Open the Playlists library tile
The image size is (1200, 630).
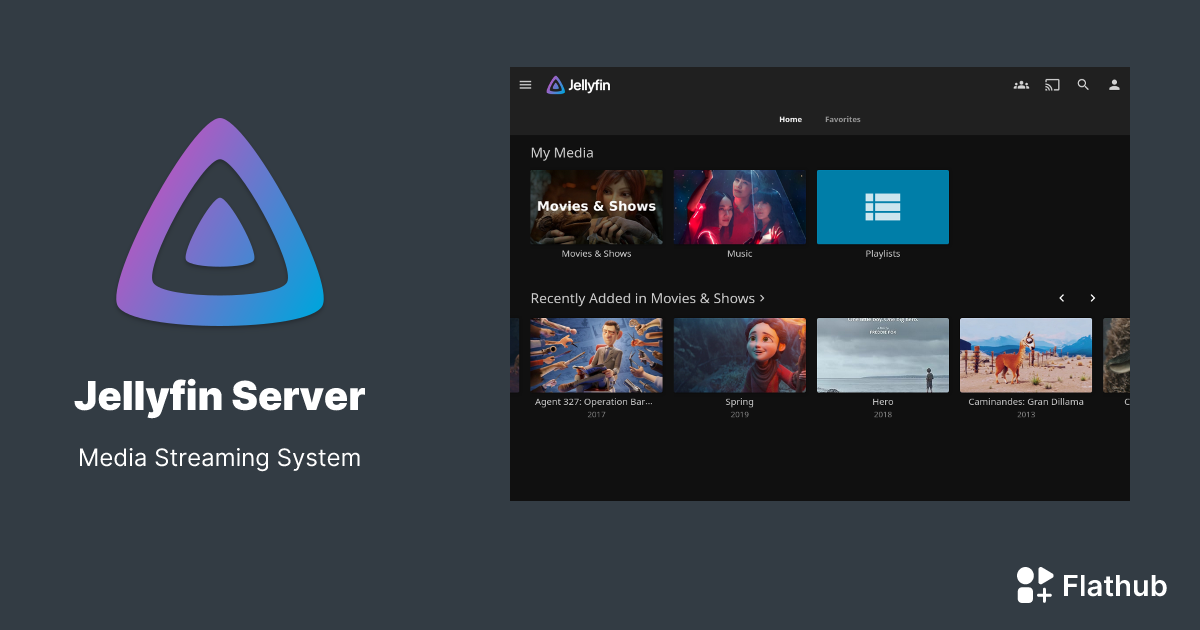coord(882,206)
